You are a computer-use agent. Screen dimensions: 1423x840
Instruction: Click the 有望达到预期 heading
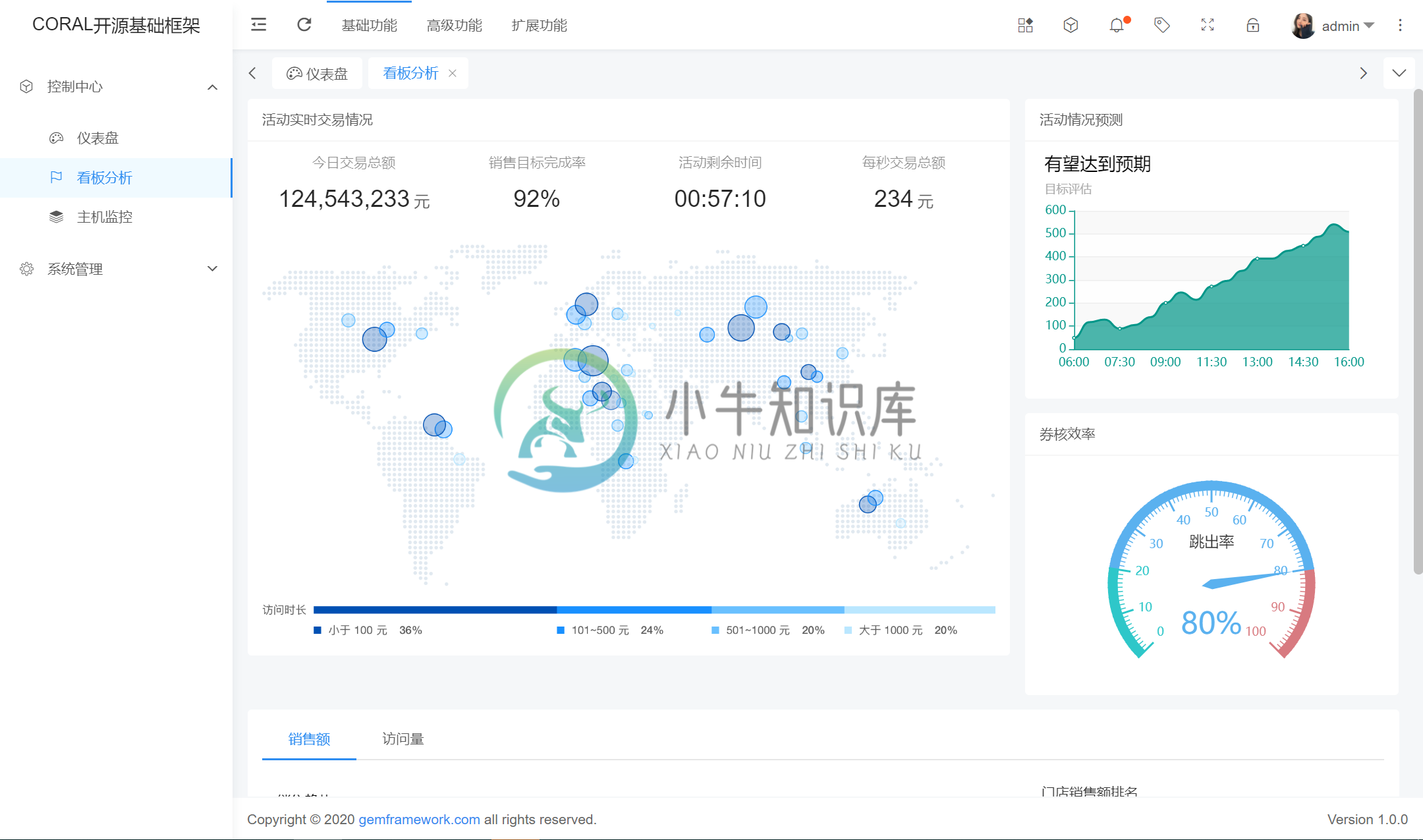pos(1098,164)
